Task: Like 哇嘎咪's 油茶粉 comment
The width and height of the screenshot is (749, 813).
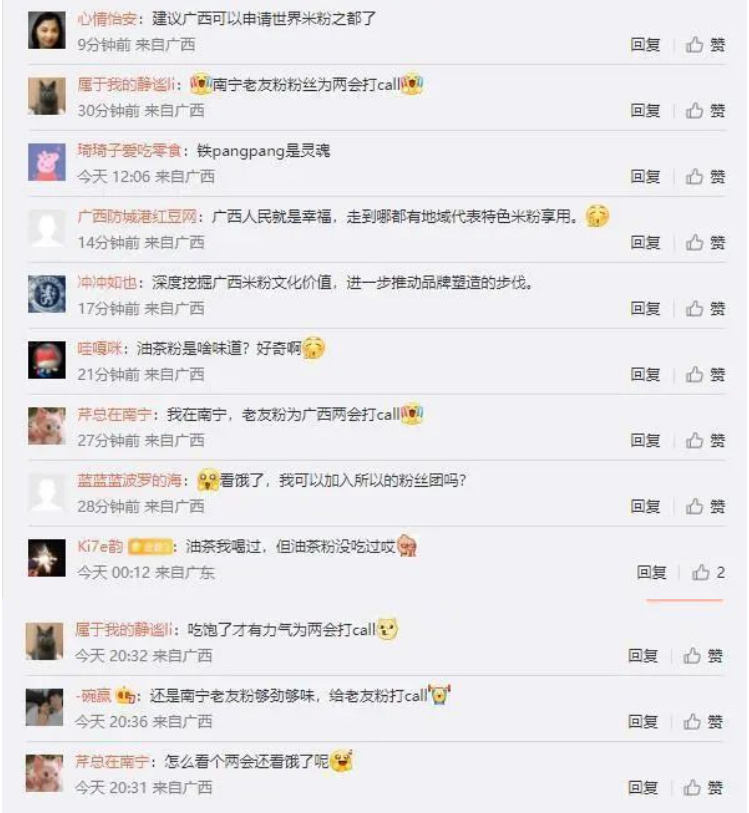Action: 705,374
